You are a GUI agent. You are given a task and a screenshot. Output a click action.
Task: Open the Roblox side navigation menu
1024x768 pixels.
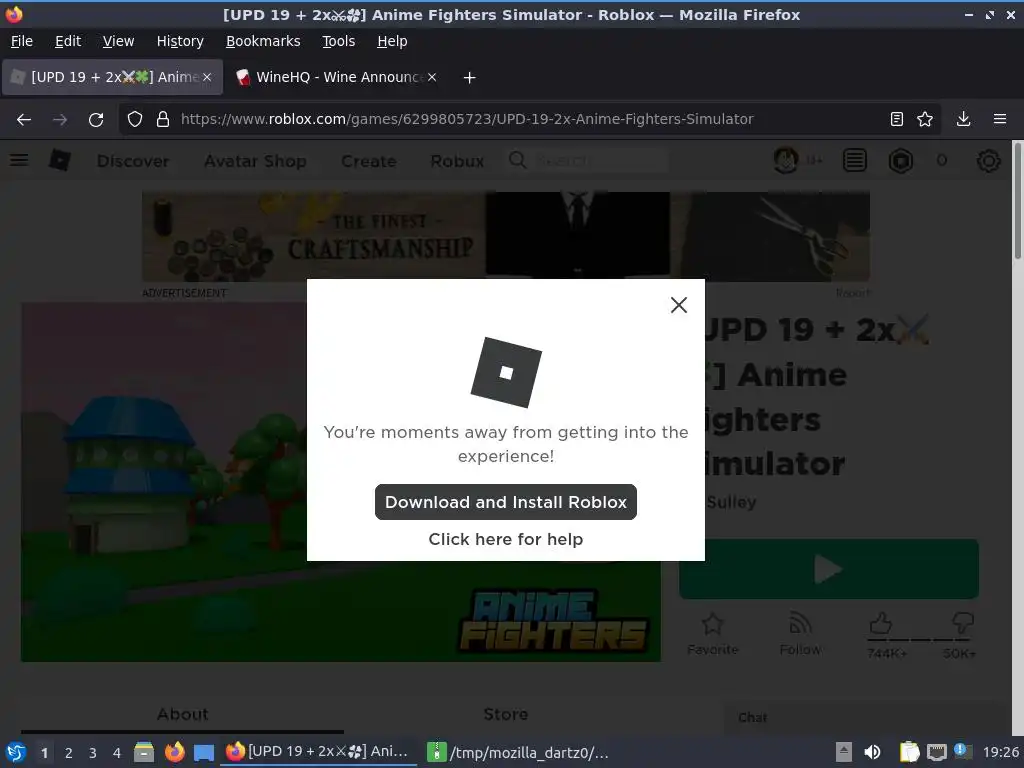(19, 161)
